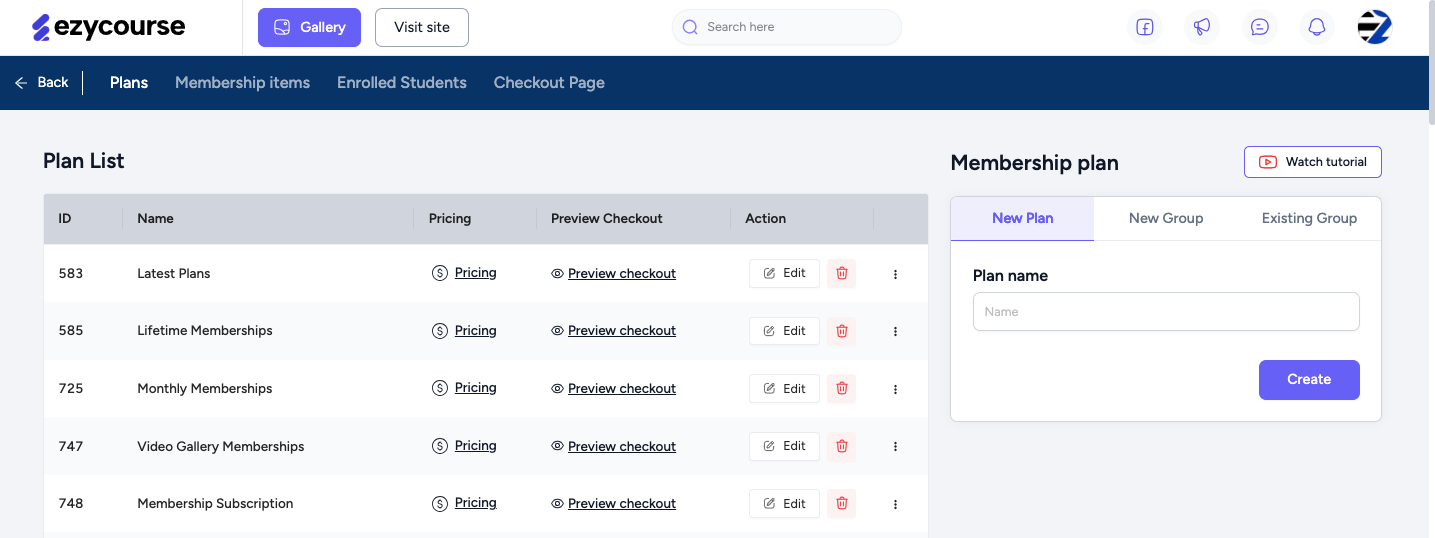
Task: Edit the Membership Subscription plan
Action: pyautogui.click(x=784, y=504)
